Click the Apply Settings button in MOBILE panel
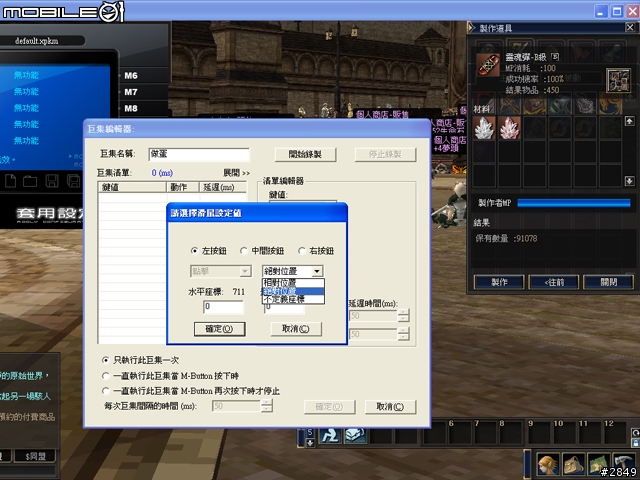This screenshot has height=480, width=640. coord(51,214)
